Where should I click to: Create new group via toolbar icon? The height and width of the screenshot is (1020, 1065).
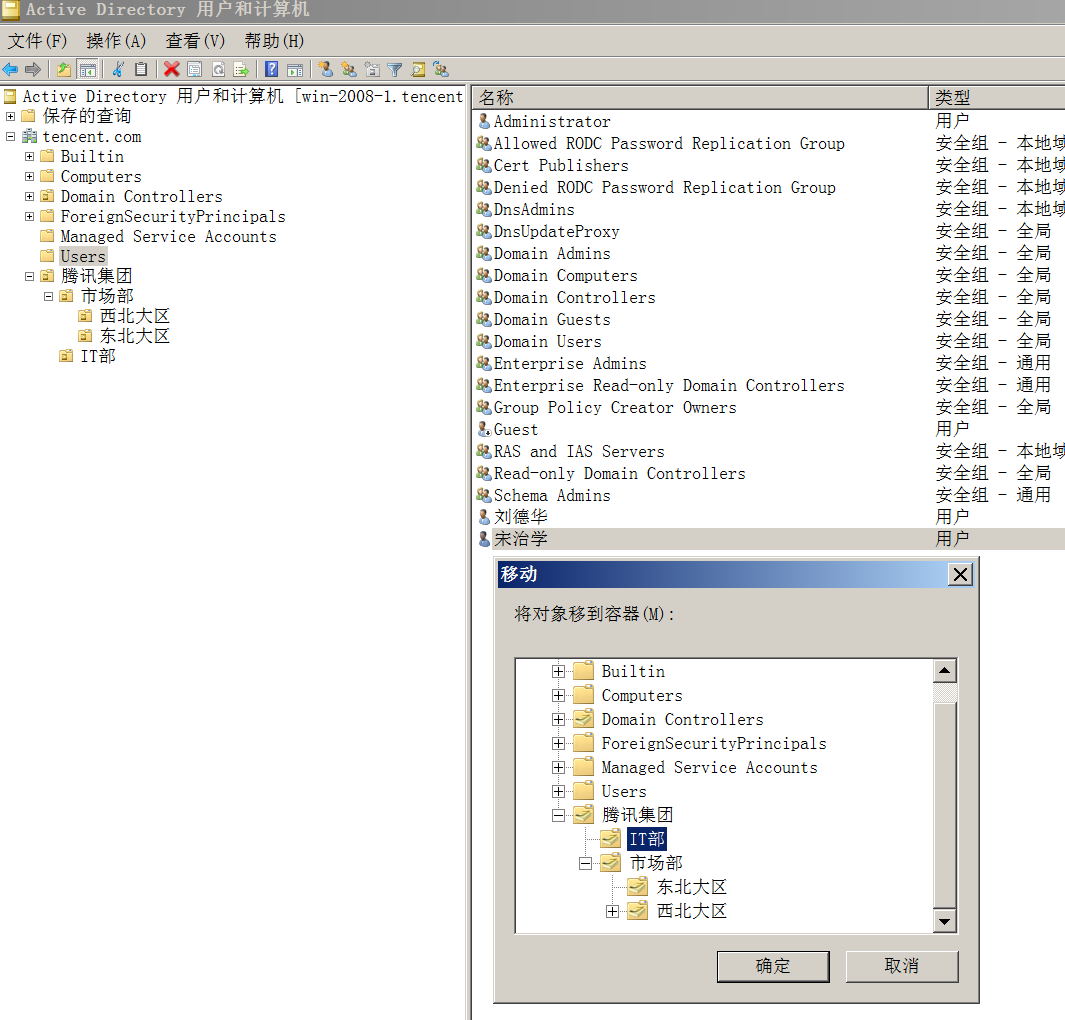349,69
